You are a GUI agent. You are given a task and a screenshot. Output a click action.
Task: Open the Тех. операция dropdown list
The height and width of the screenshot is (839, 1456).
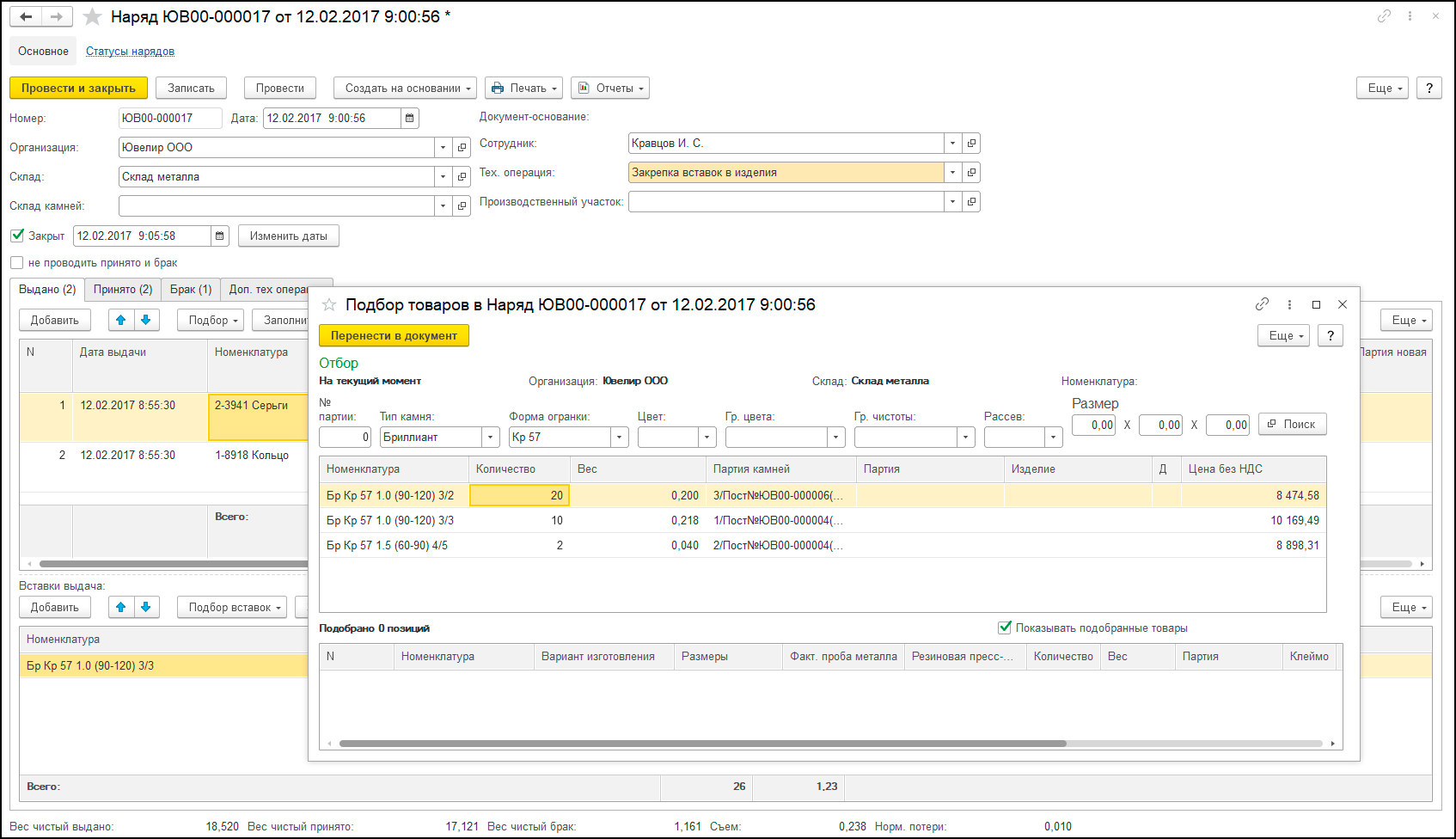coord(952,173)
